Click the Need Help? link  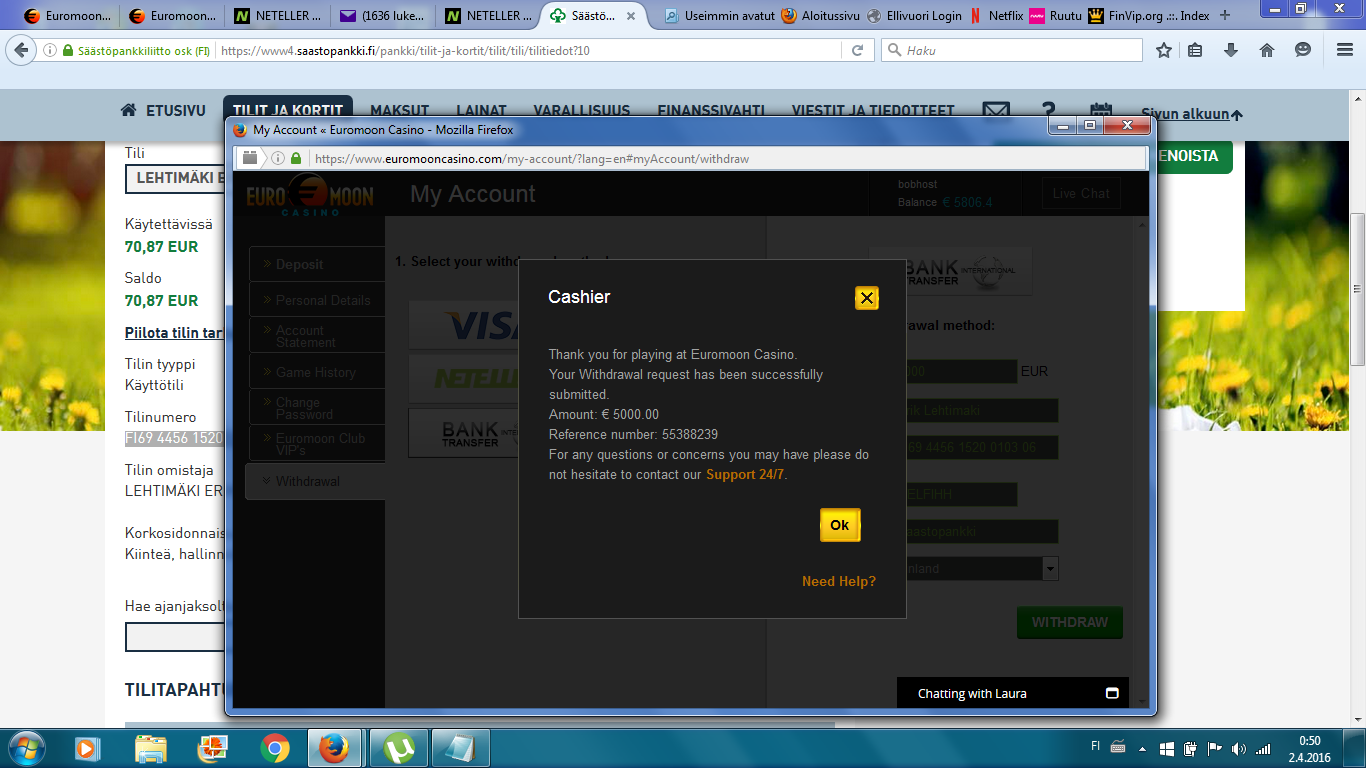[839, 581]
